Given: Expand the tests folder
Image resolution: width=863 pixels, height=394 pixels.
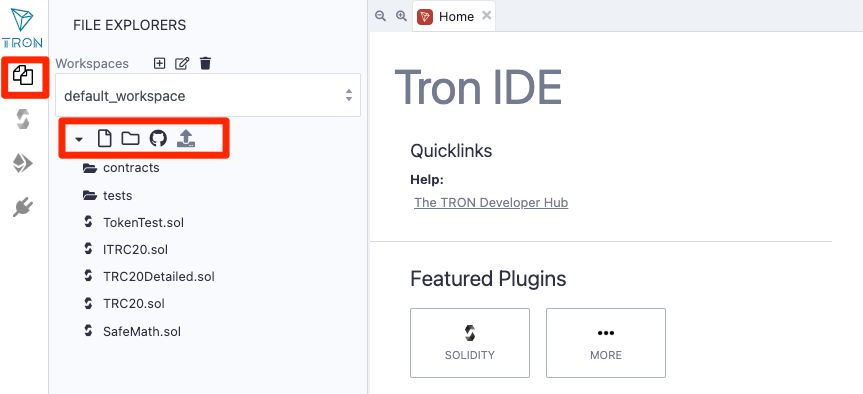Looking at the screenshot, I should 107,195.
